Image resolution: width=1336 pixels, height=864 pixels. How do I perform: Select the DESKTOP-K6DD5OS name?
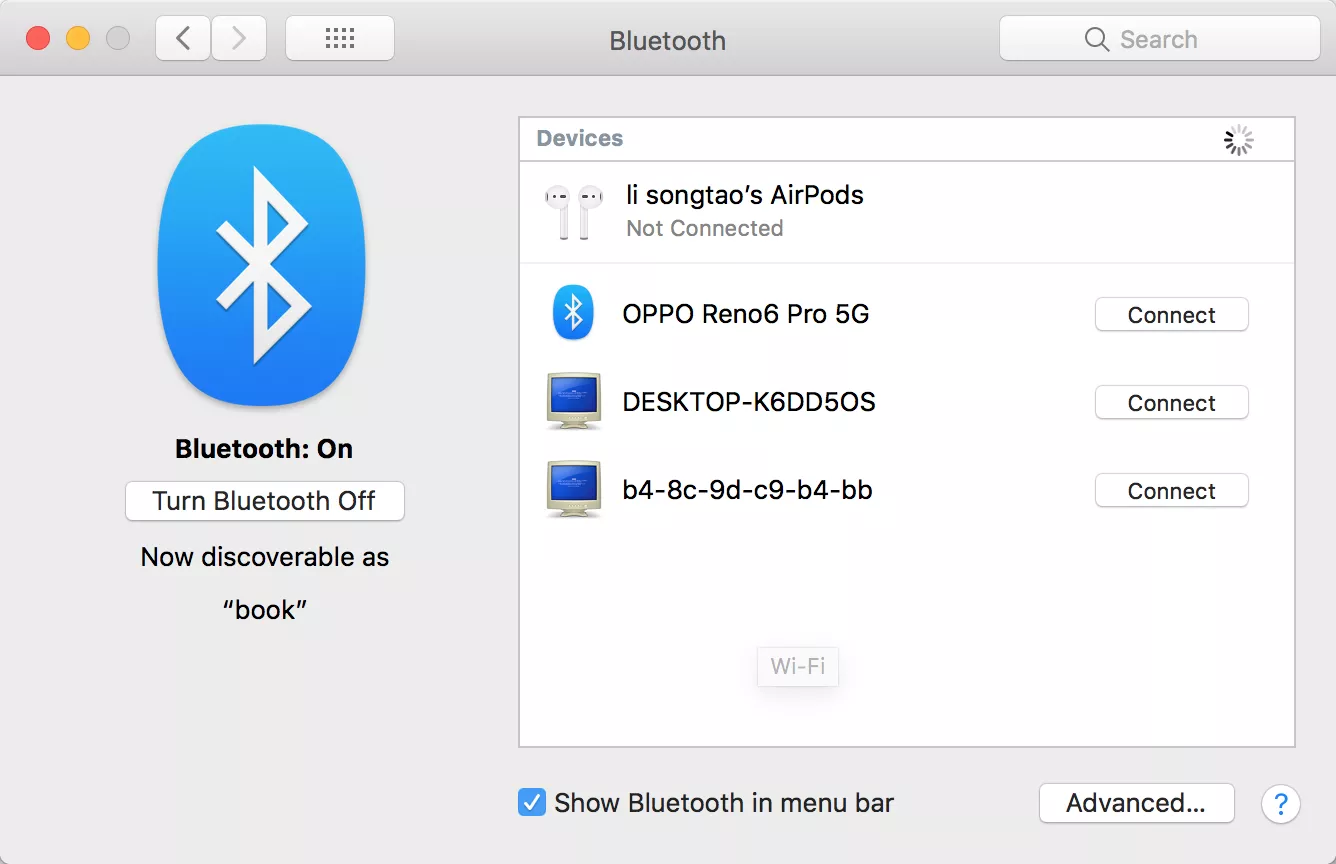[749, 402]
